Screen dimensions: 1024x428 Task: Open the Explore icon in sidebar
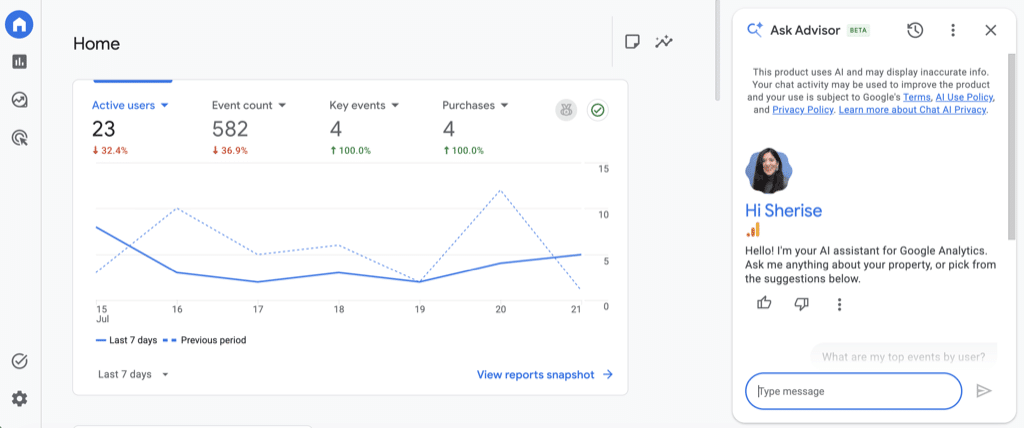[x=20, y=100]
